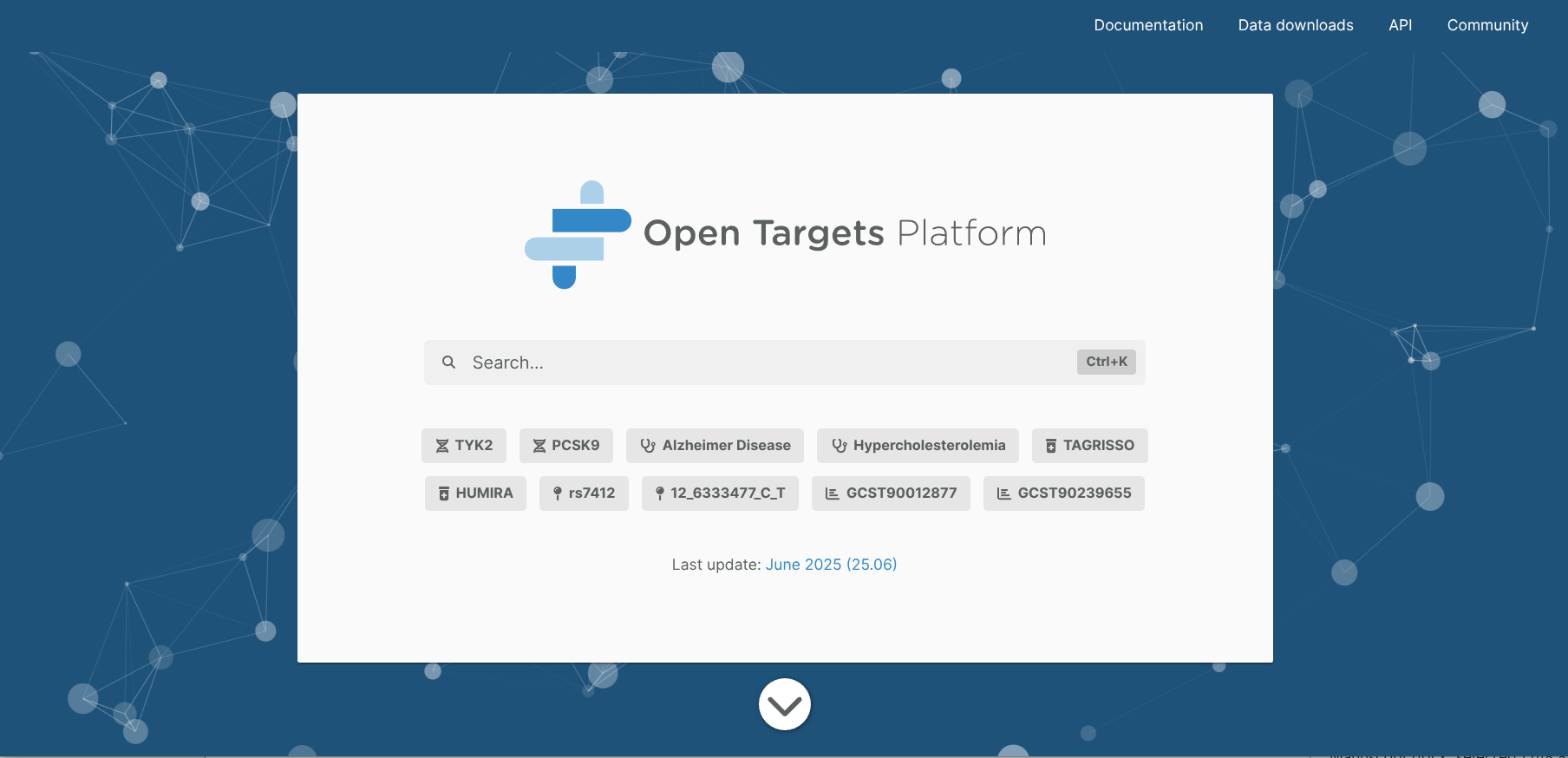Select the HUMIRA drug example
The width and height of the screenshot is (1568, 758).
pyautogui.click(x=475, y=493)
